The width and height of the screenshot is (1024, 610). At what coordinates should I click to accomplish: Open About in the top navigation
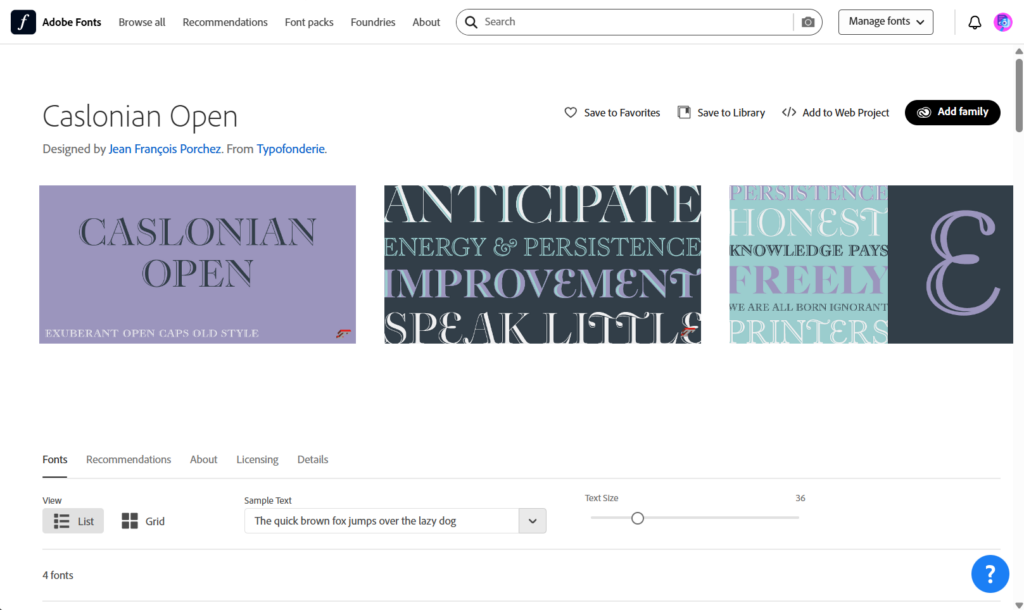tap(426, 22)
